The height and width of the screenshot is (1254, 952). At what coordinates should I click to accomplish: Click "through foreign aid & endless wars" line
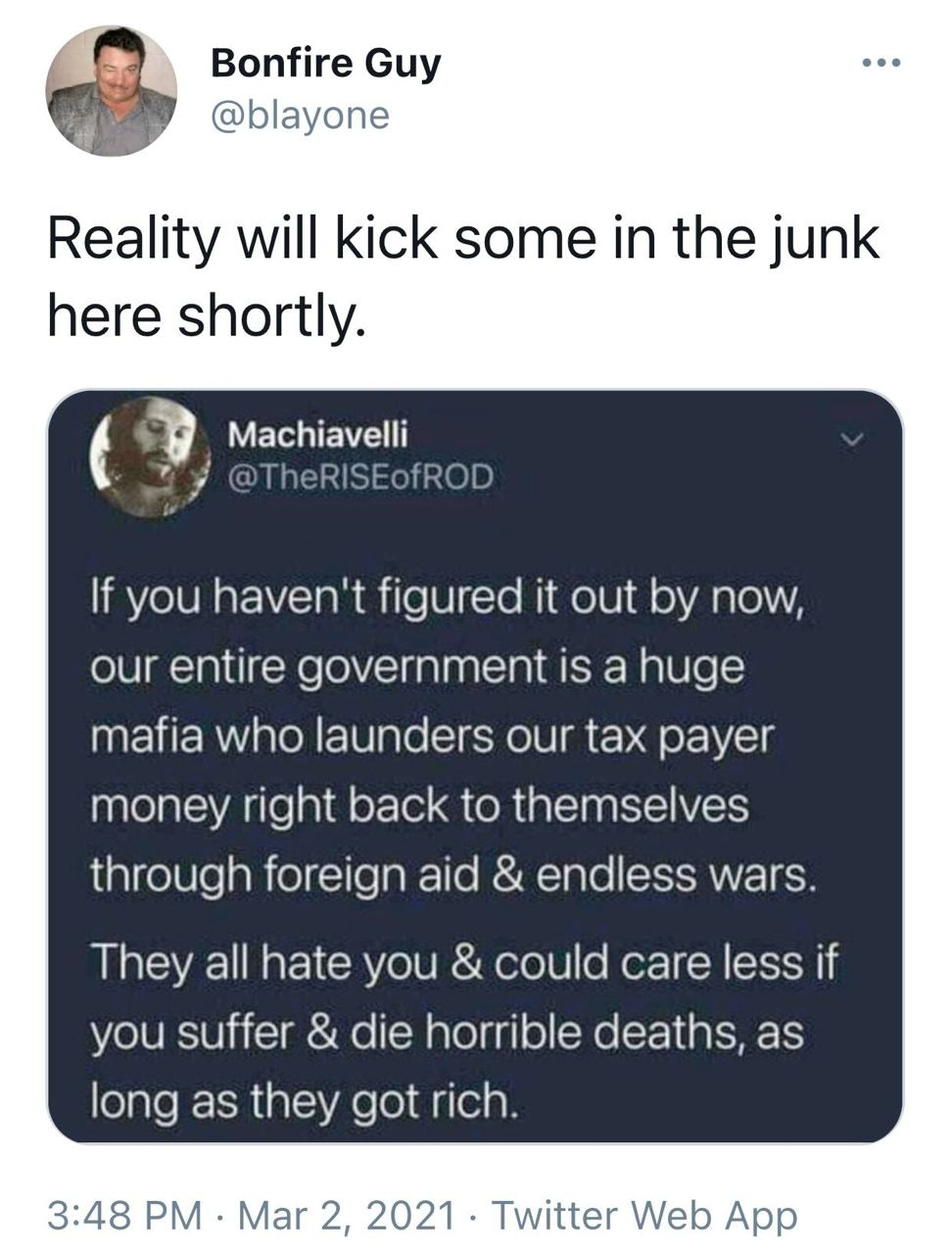coord(452,875)
